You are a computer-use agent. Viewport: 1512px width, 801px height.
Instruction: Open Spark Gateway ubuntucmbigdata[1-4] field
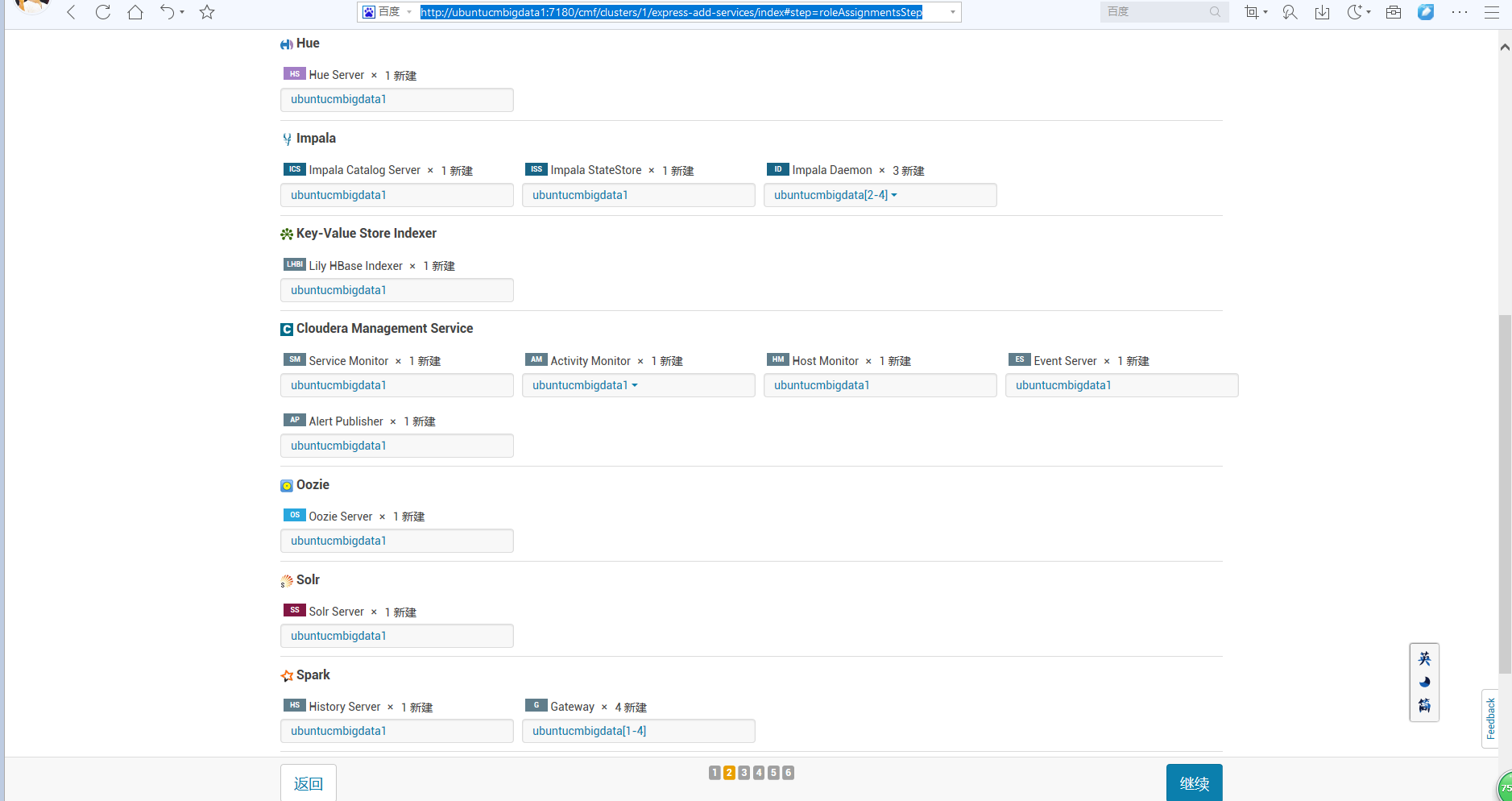tap(639, 731)
